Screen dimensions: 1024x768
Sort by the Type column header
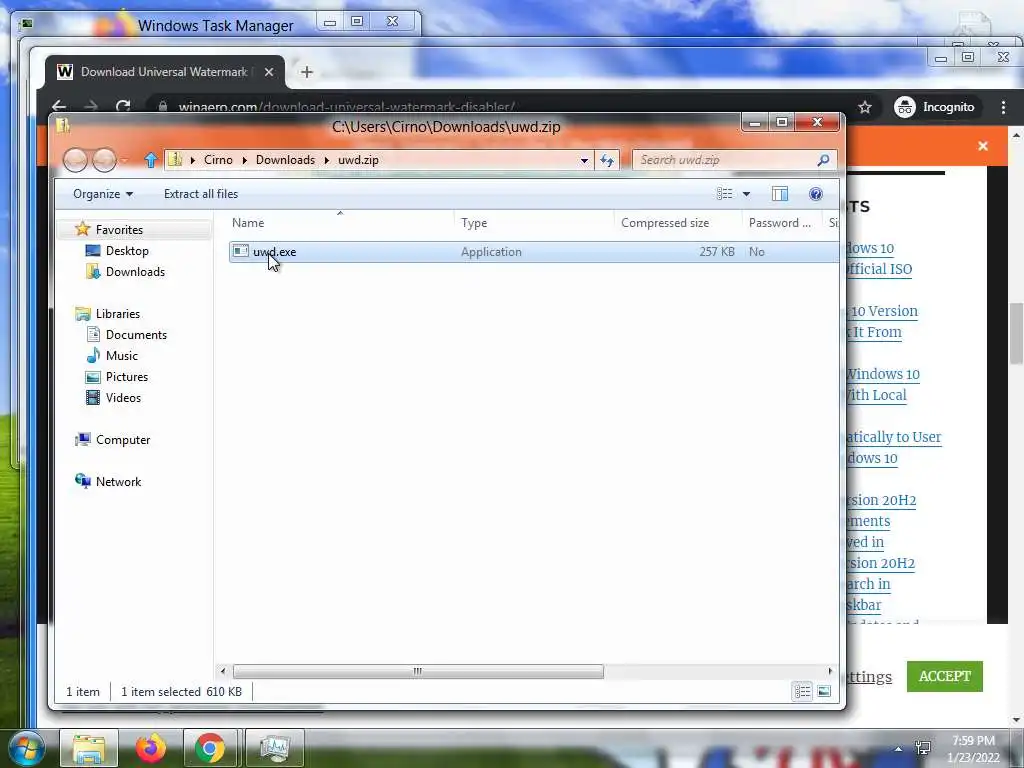point(534,223)
